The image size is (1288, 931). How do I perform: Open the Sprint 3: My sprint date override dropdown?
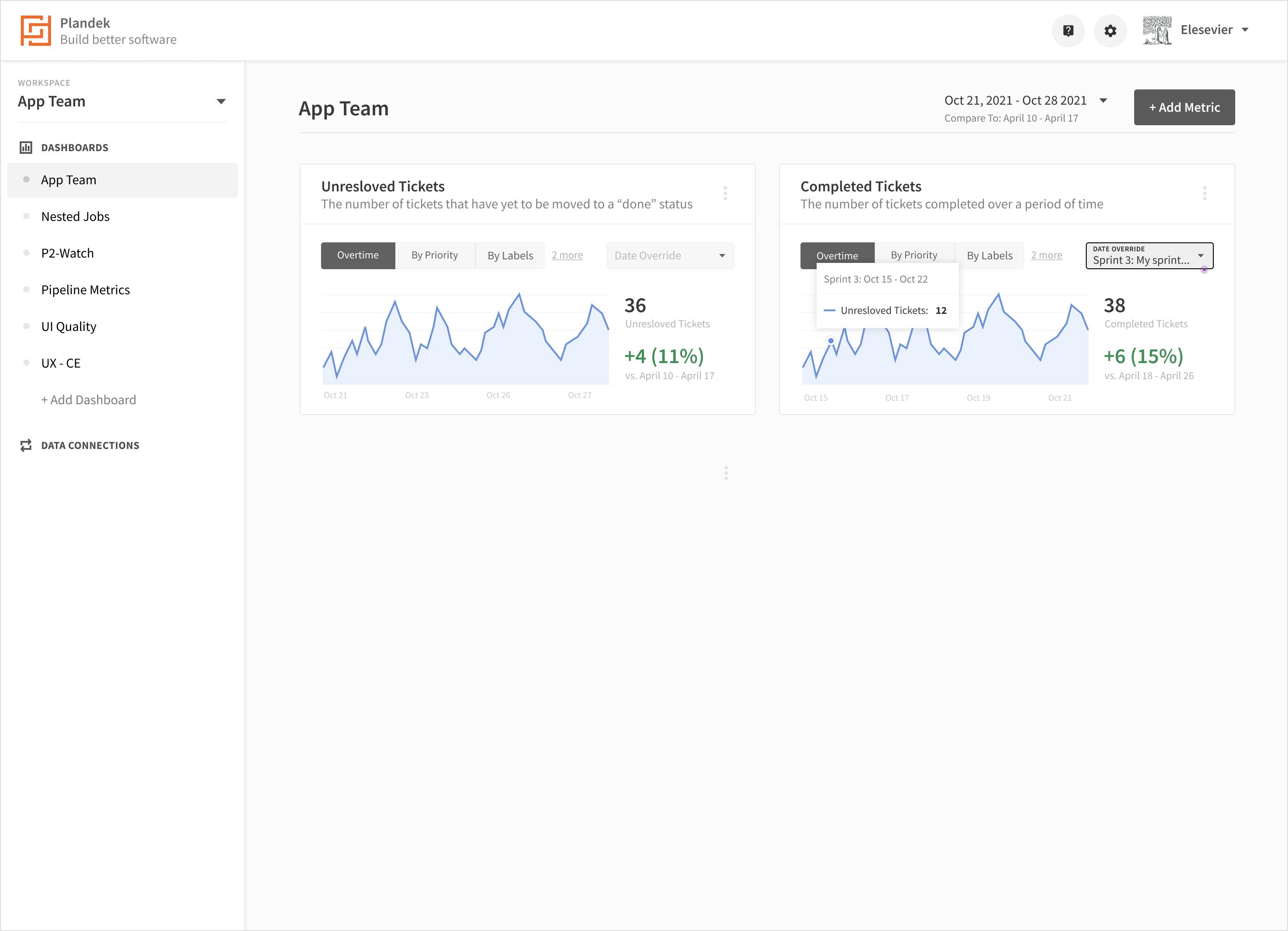click(x=1149, y=255)
